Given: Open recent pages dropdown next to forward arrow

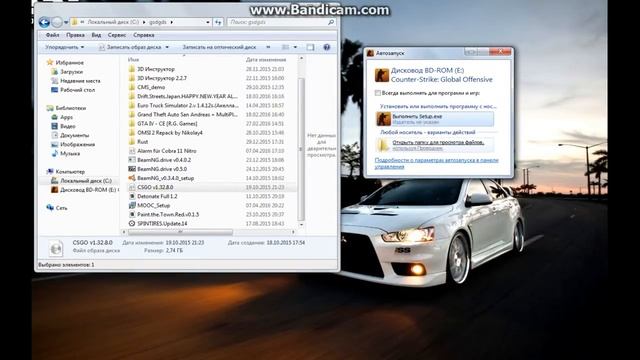Looking at the screenshot, I should 66,22.
